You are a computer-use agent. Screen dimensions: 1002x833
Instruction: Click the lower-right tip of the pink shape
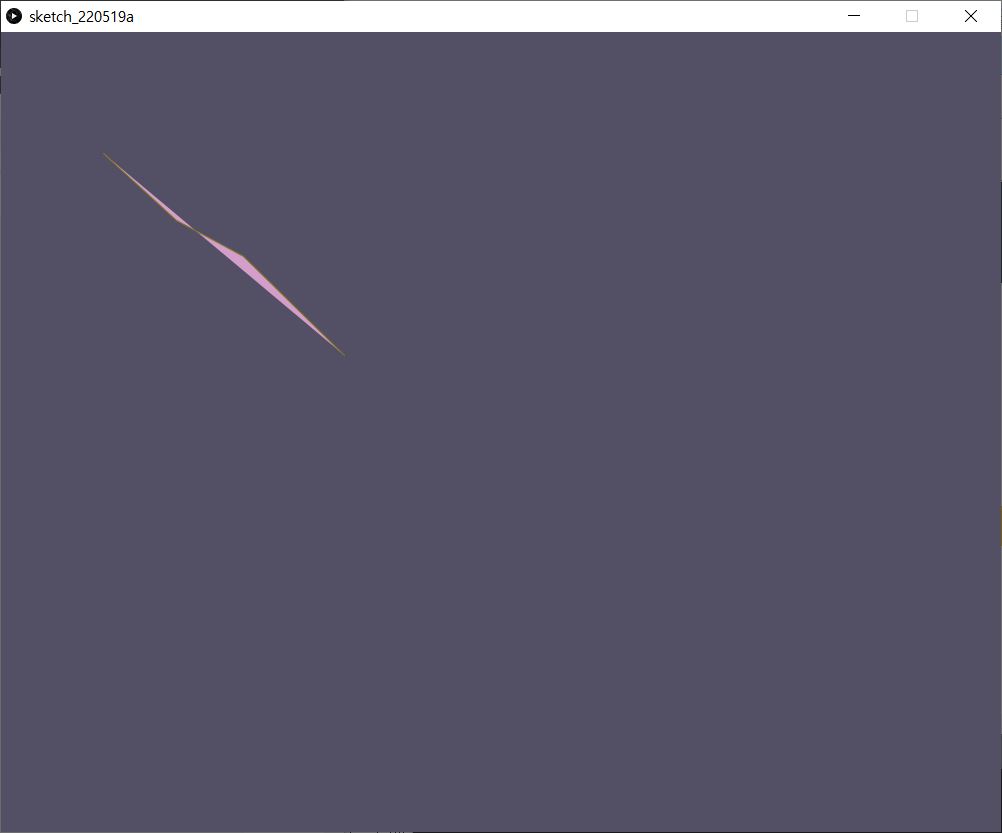343,353
